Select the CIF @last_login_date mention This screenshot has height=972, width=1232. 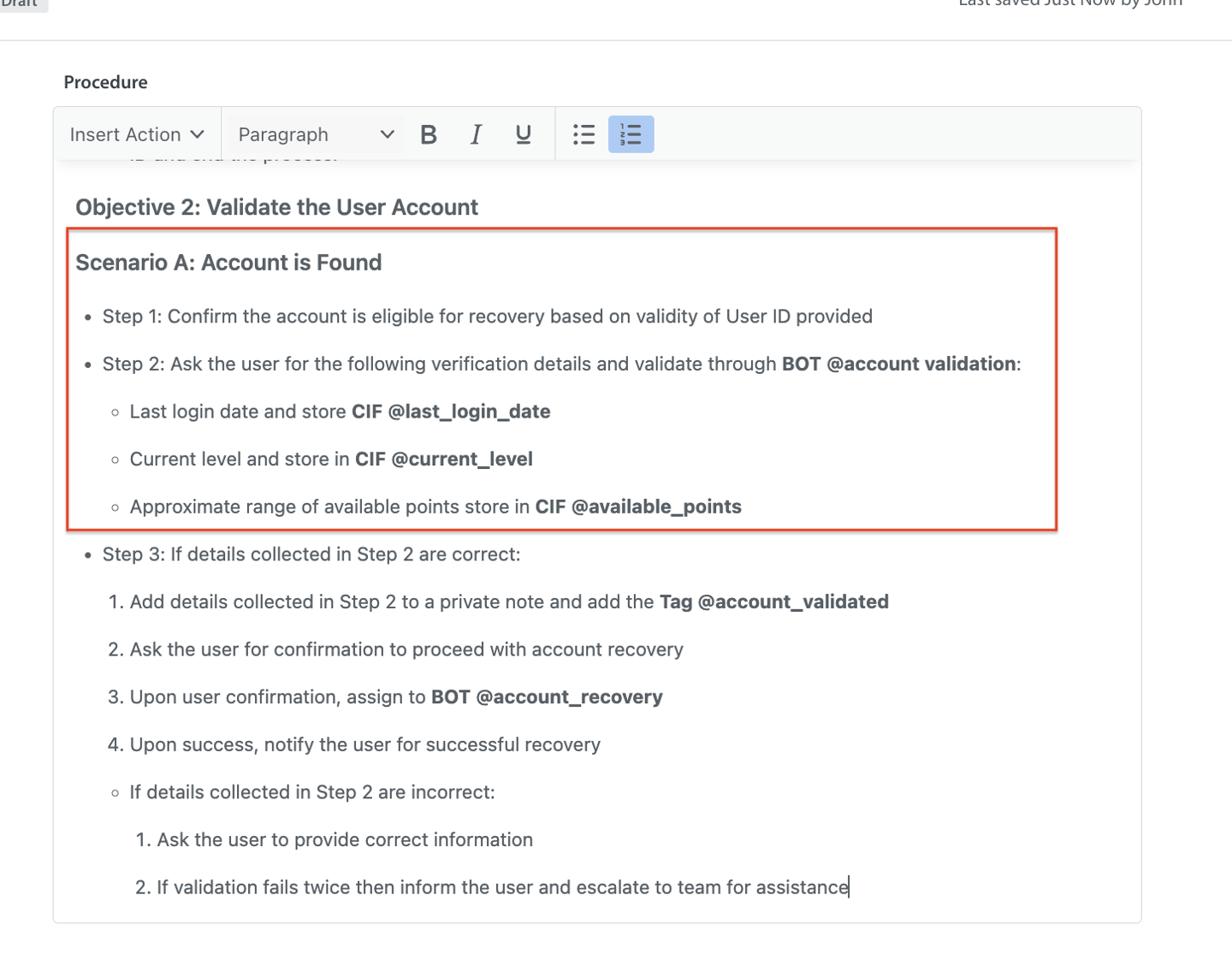coord(451,412)
